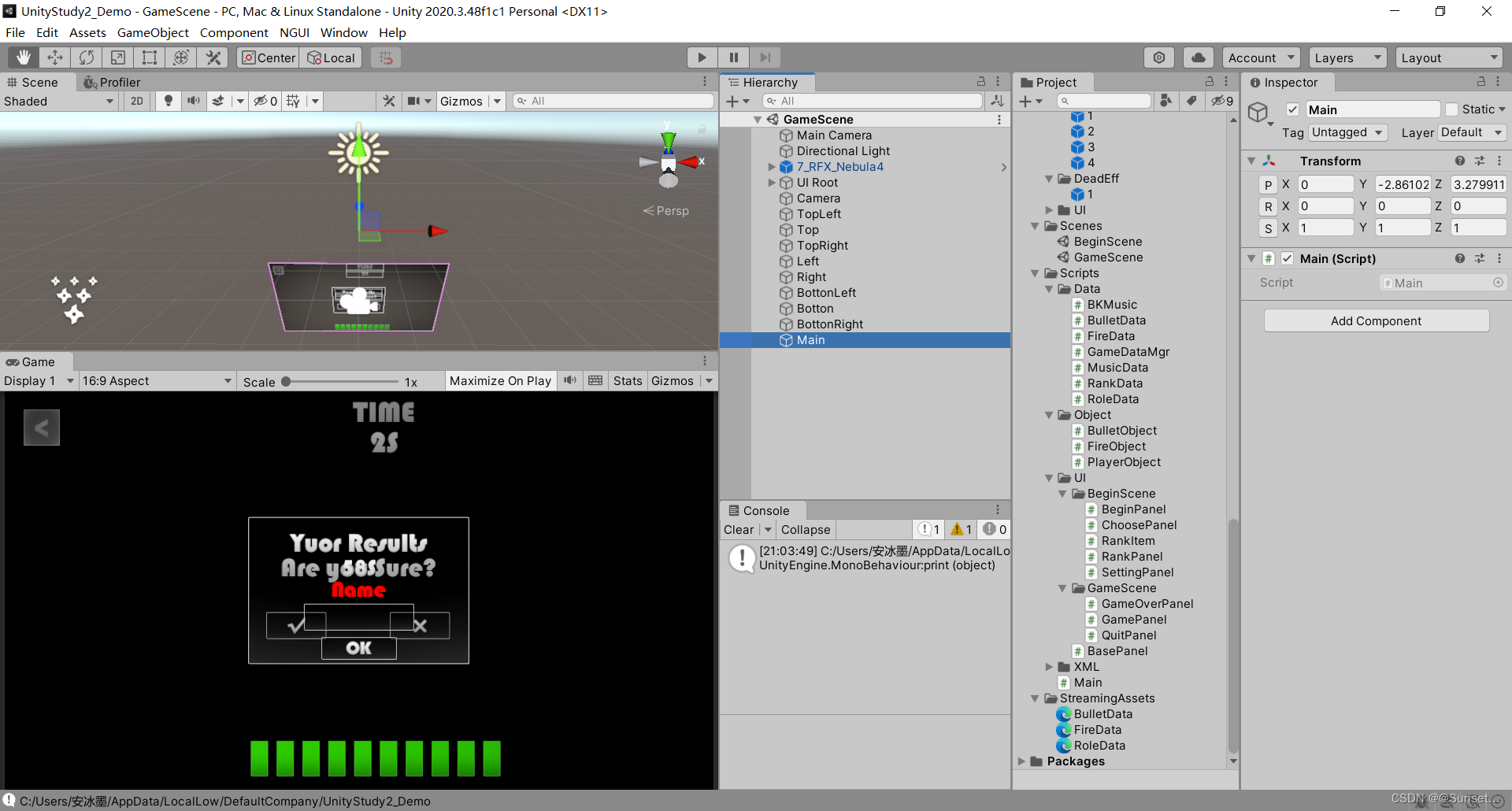Toggle Maximize On Play
This screenshot has width=1512, height=811.
pos(500,381)
